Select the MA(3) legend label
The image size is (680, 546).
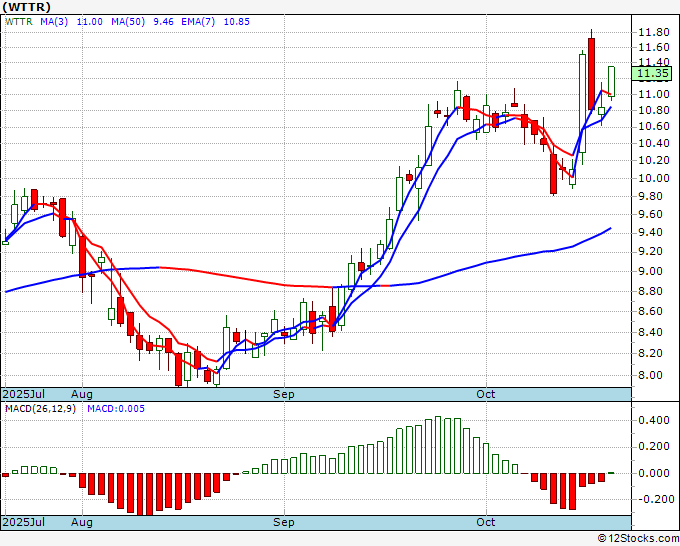point(53,20)
